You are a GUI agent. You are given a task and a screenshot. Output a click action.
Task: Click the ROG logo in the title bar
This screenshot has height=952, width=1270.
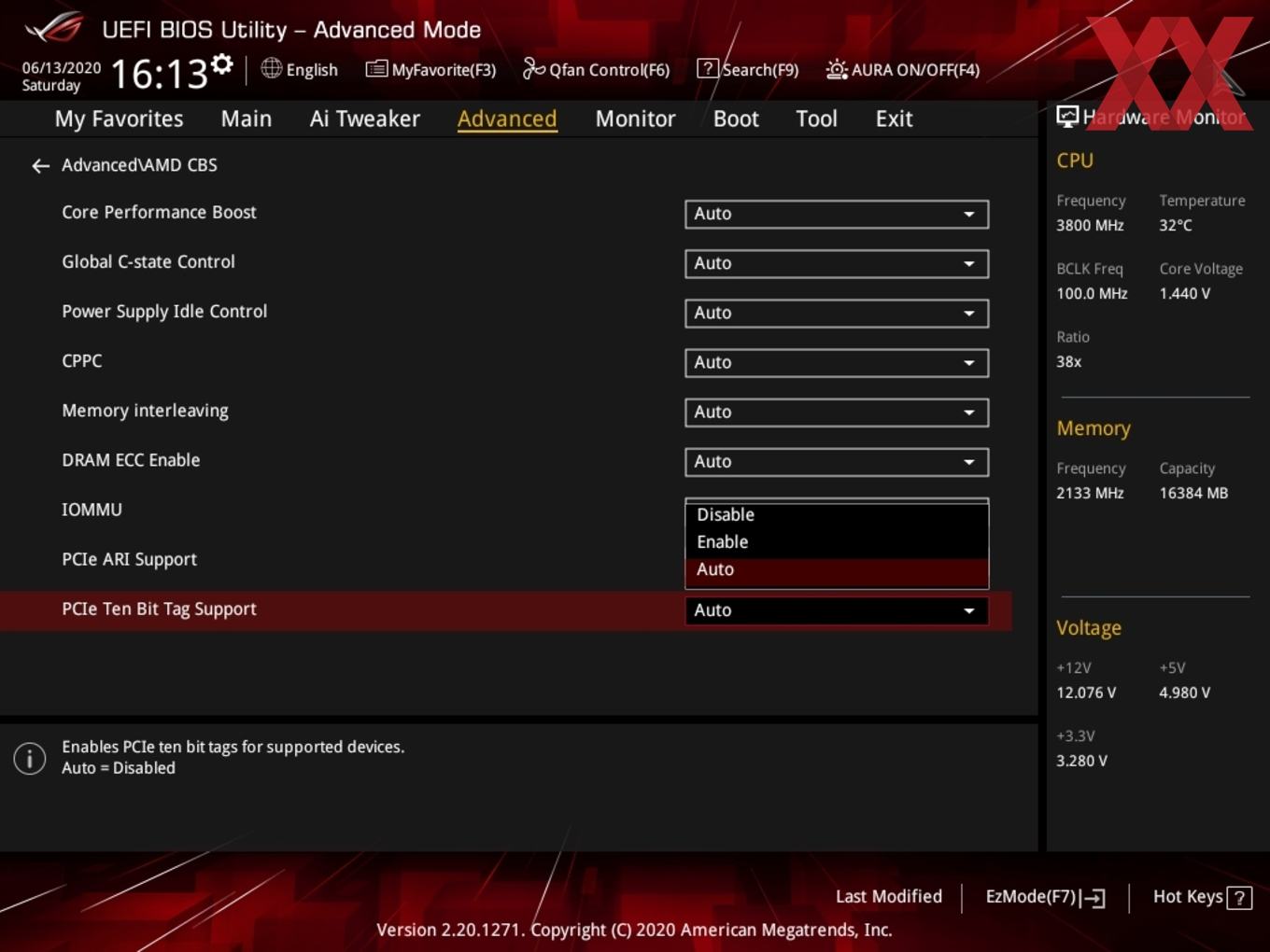tap(54, 28)
